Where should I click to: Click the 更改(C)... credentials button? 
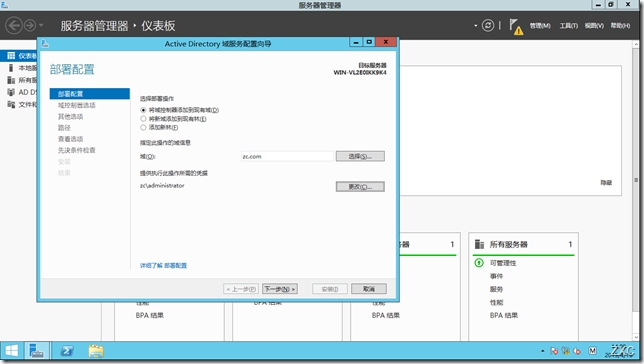click(x=360, y=187)
